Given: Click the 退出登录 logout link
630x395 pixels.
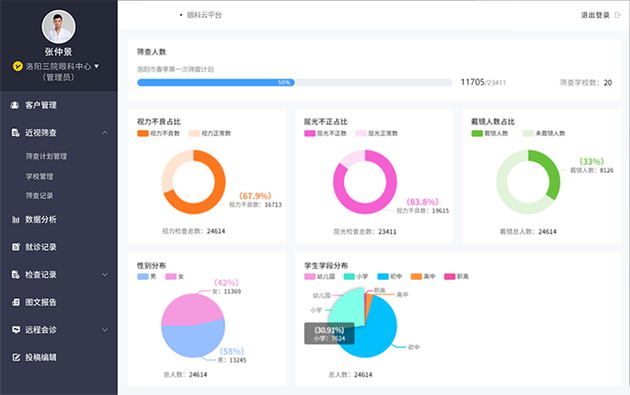Looking at the screenshot, I should tap(595, 15).
